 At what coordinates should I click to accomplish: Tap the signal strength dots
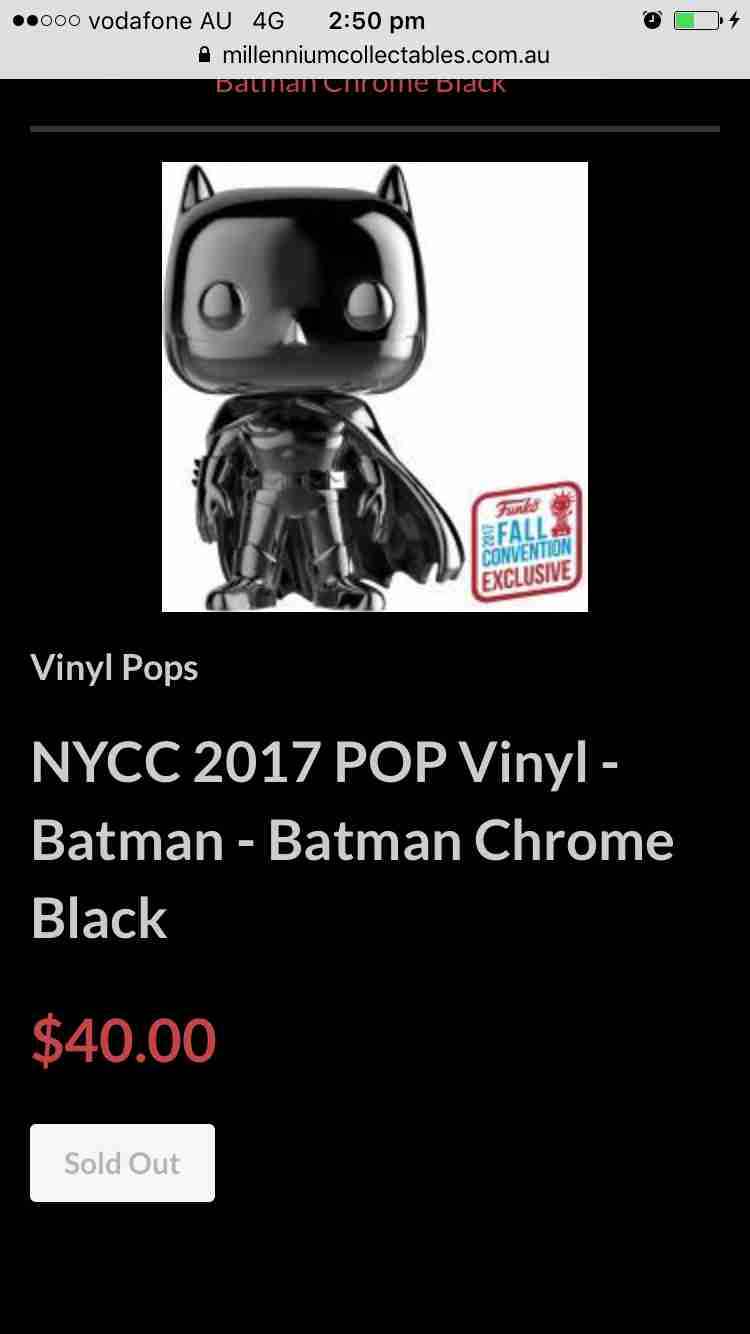pyautogui.click(x=46, y=20)
